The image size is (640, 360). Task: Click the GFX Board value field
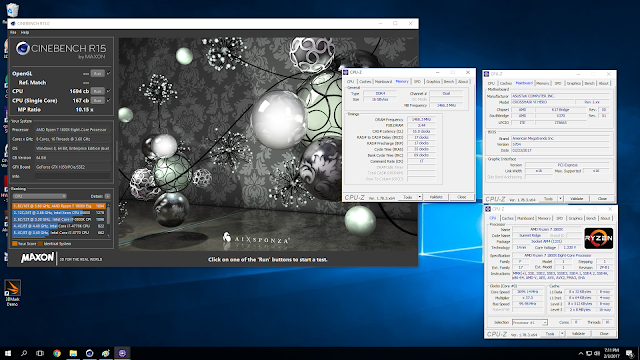click(73, 167)
